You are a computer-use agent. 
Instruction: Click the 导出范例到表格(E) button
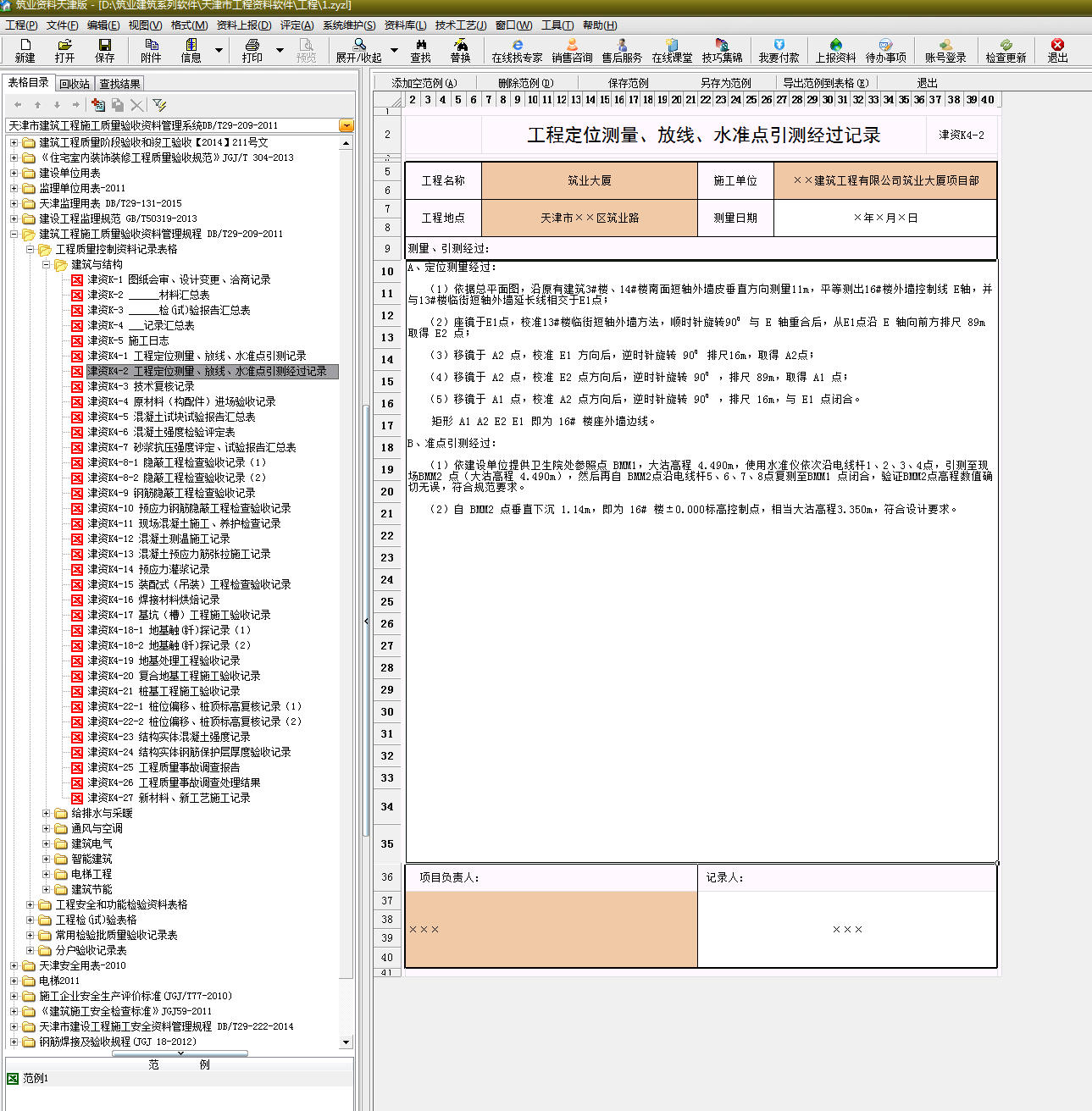[826, 83]
